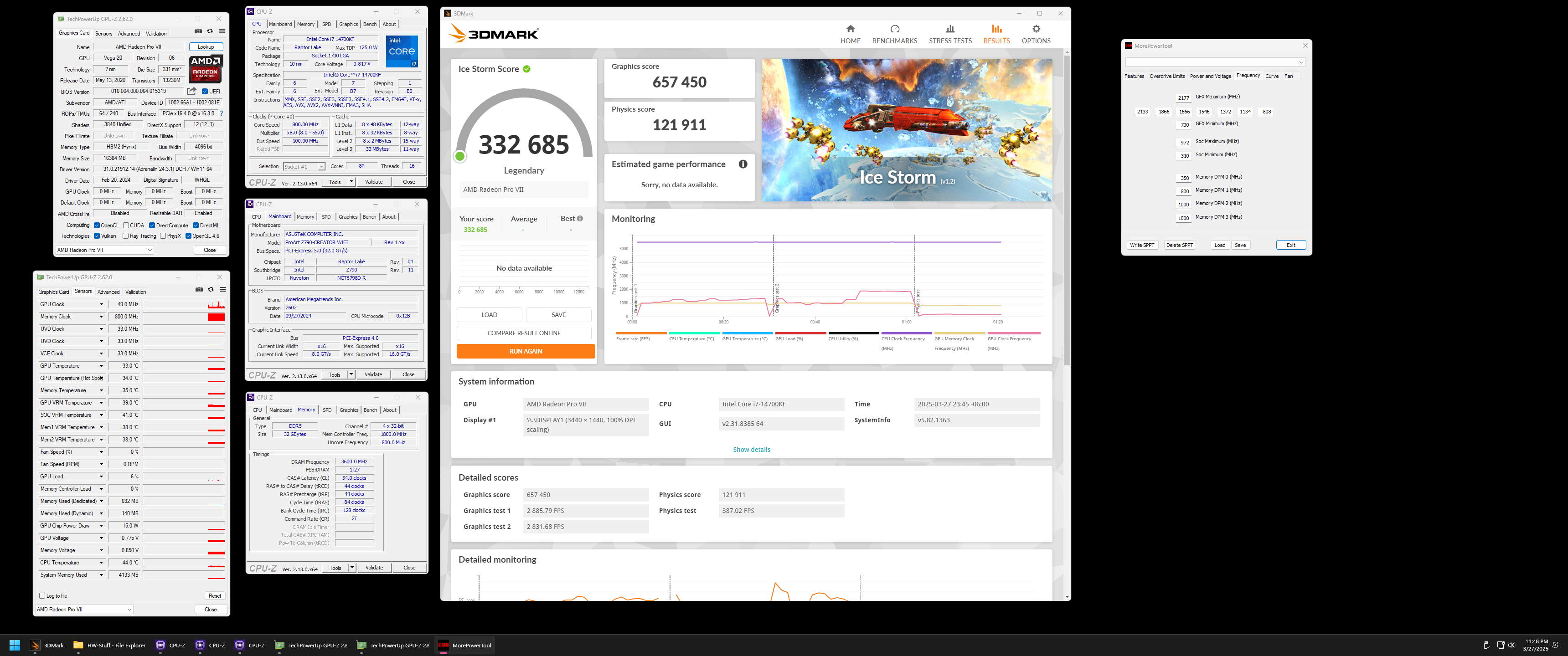This screenshot has height=656, width=1568.
Task: Toggle DirectCompute checkbox
Action: point(152,225)
